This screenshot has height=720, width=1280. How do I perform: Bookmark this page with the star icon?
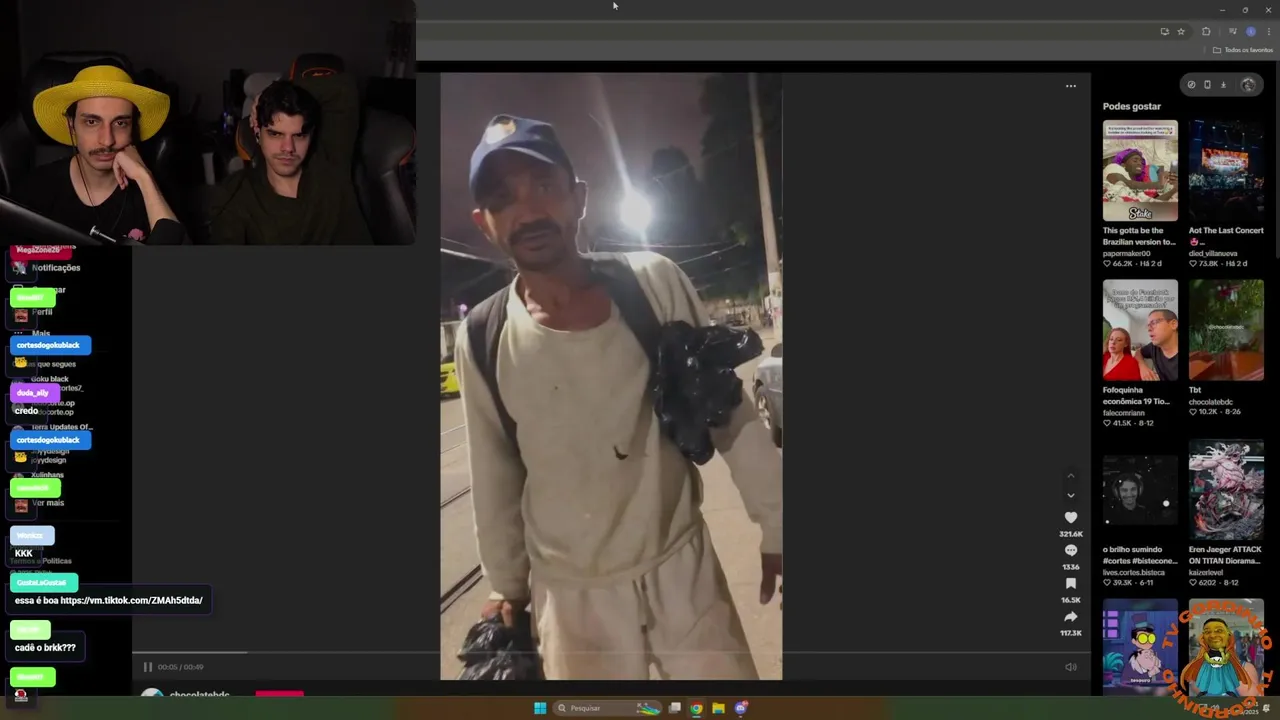[x=1180, y=31]
